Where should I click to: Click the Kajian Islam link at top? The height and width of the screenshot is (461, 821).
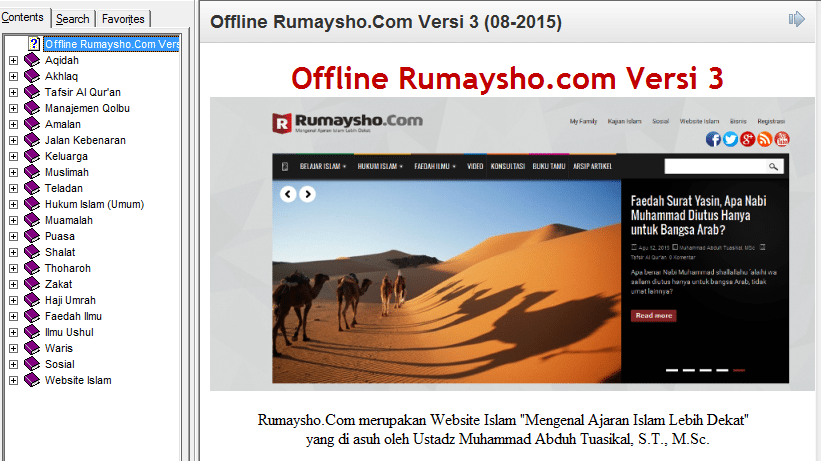pyautogui.click(x=624, y=121)
